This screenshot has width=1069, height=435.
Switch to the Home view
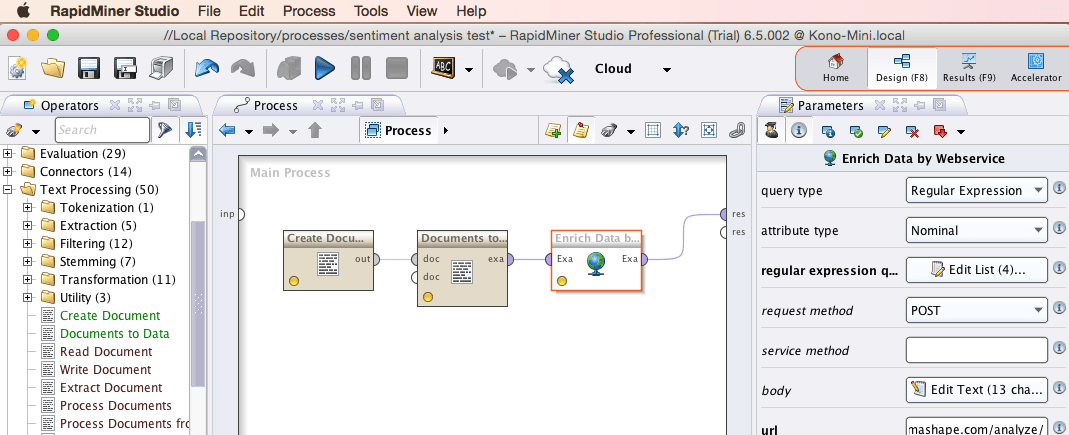835,68
